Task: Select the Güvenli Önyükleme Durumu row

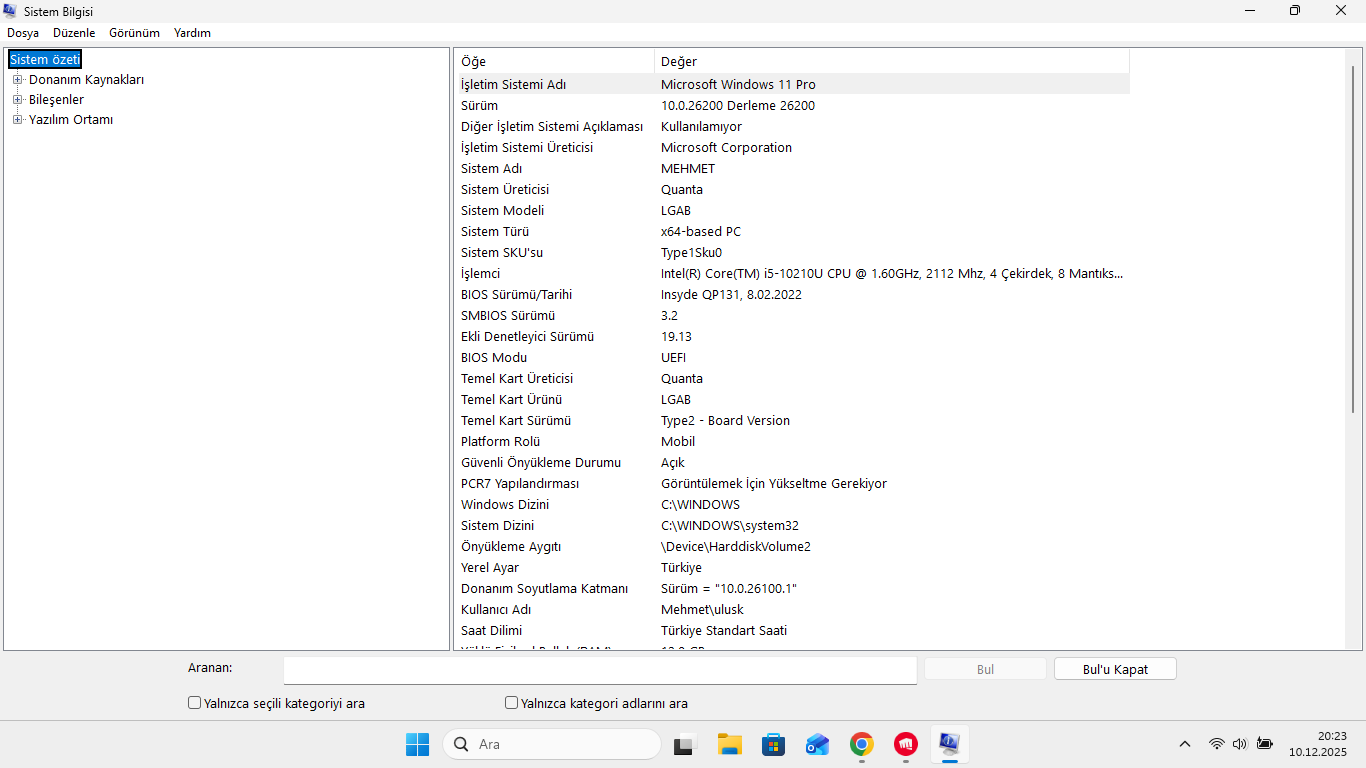Action: point(792,463)
